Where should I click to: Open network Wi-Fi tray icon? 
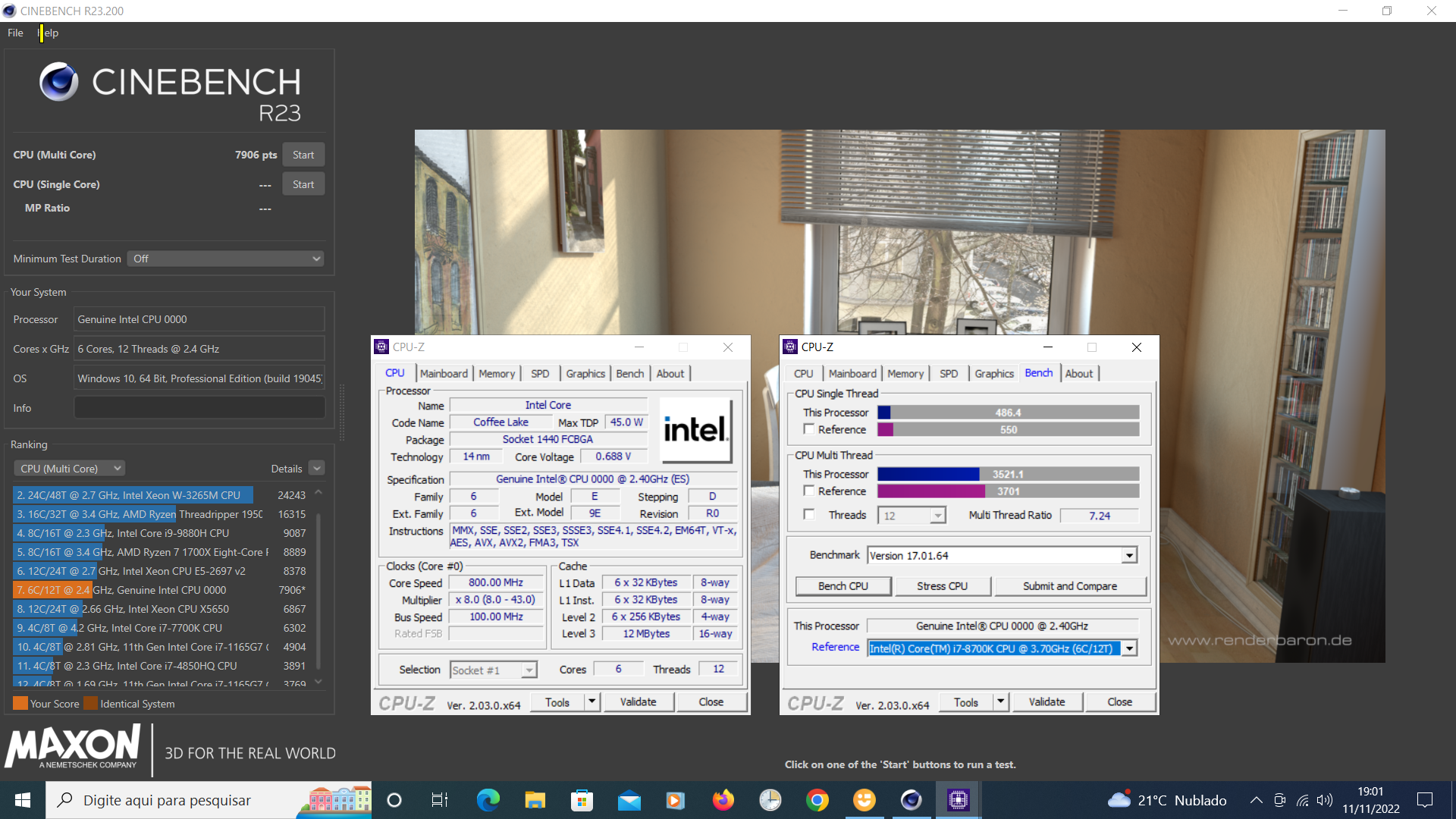(x=1303, y=800)
